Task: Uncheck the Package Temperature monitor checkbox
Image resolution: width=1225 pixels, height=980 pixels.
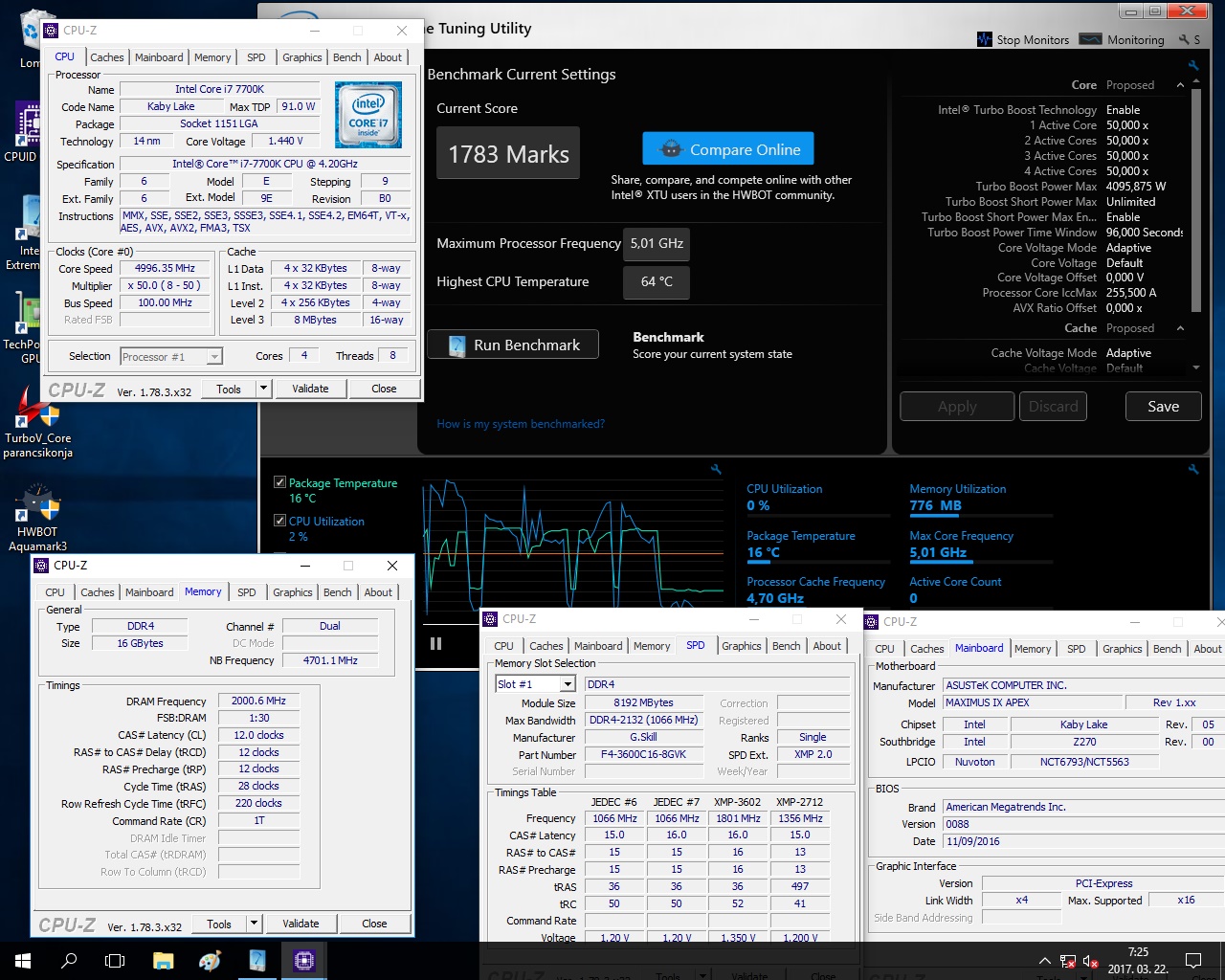Action: tap(279, 482)
